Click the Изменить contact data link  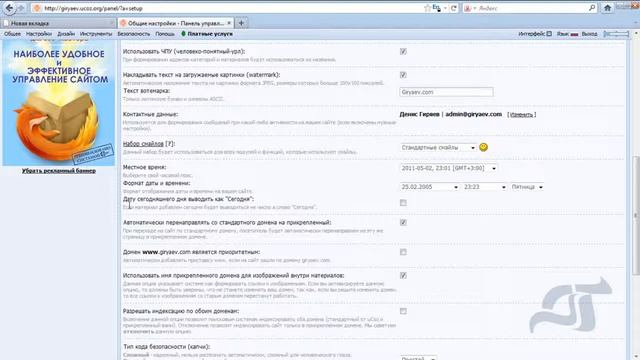[522, 115]
